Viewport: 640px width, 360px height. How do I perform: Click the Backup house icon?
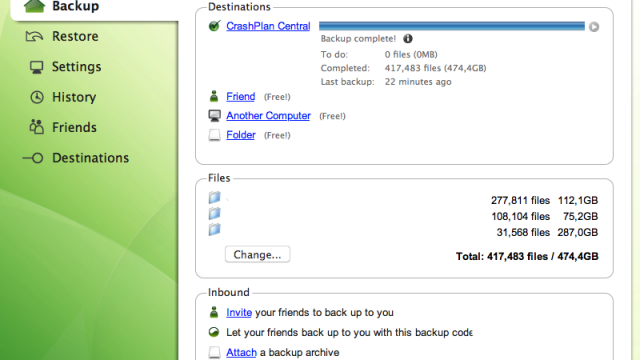34,6
